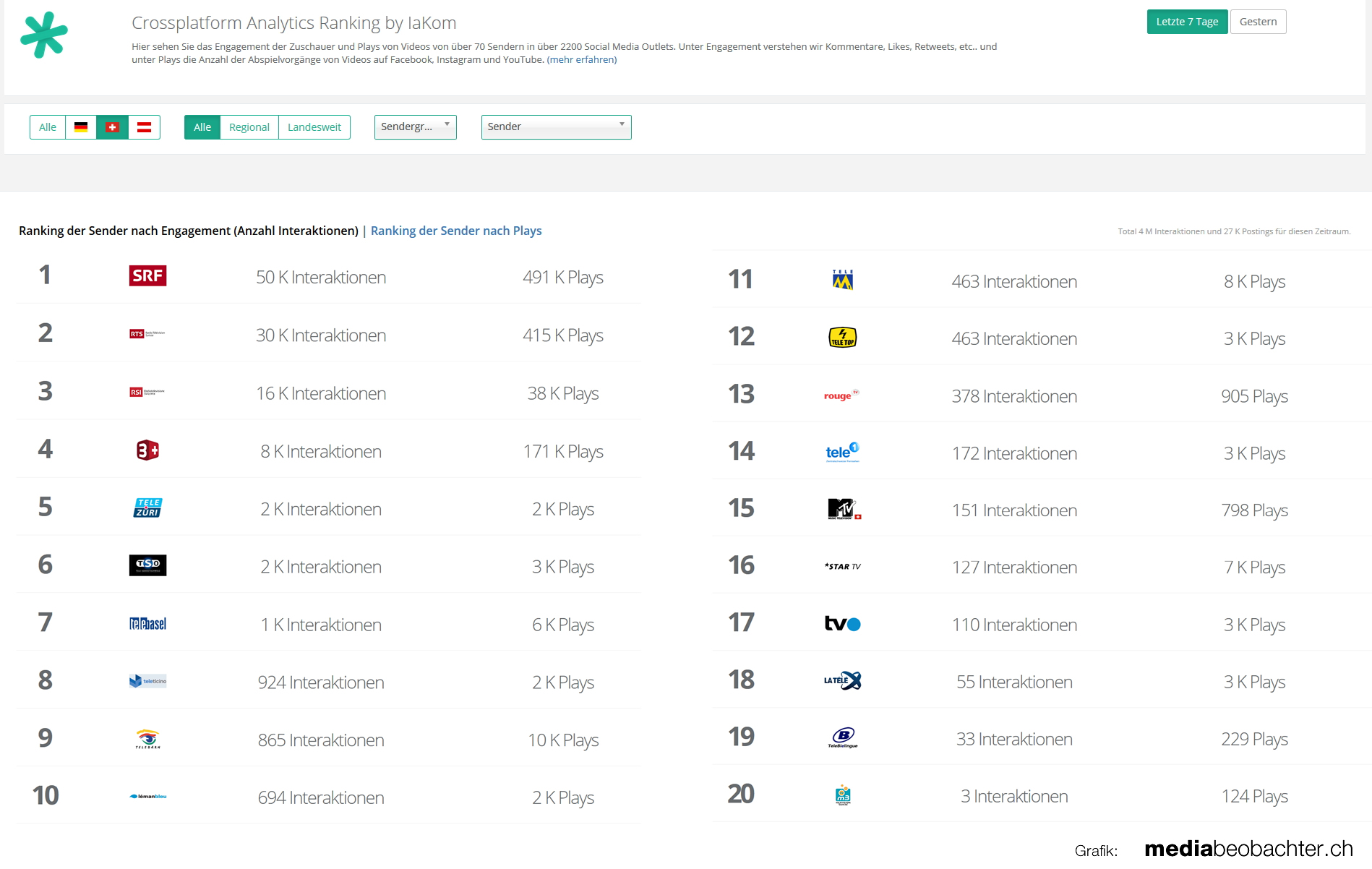Click the LaTele channel logo
Screen dimensions: 1372x869
(x=842, y=680)
